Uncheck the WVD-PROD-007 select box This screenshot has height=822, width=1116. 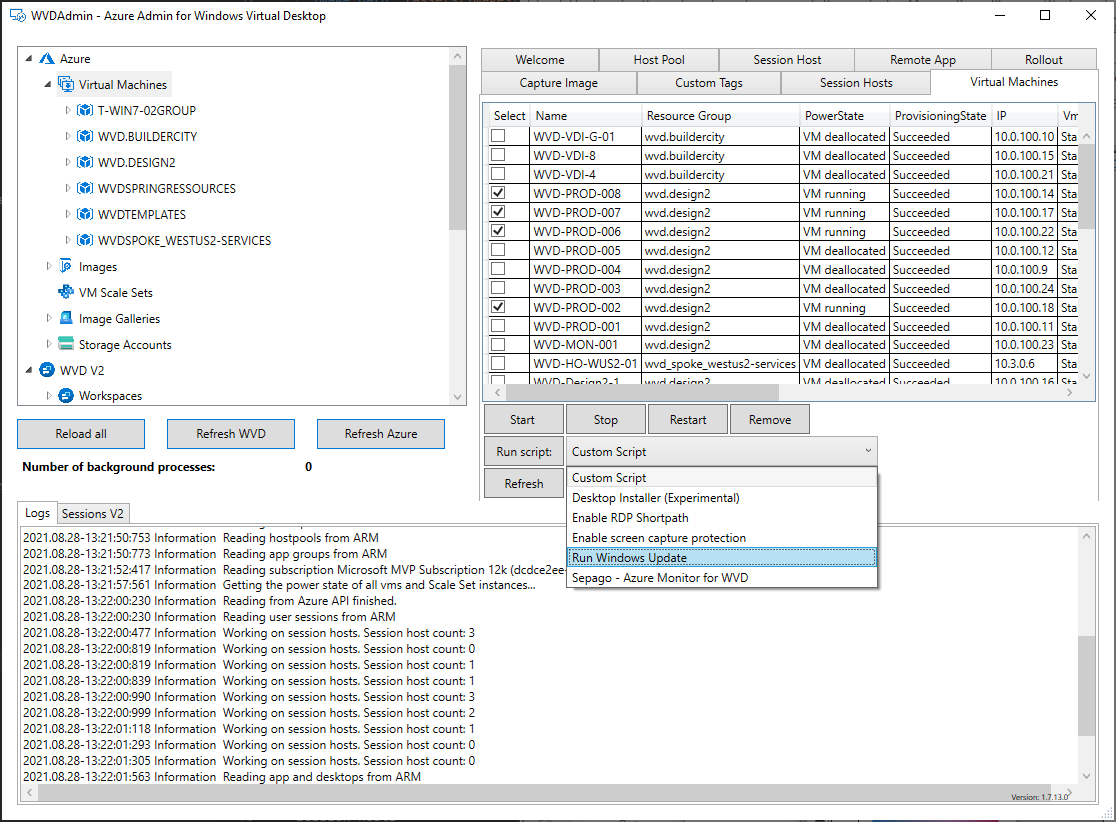pos(498,211)
